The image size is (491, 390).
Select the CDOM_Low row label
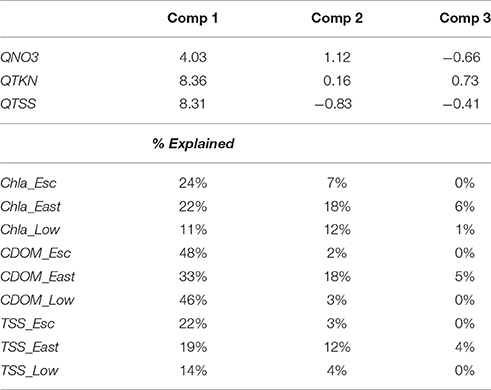(x=37, y=300)
